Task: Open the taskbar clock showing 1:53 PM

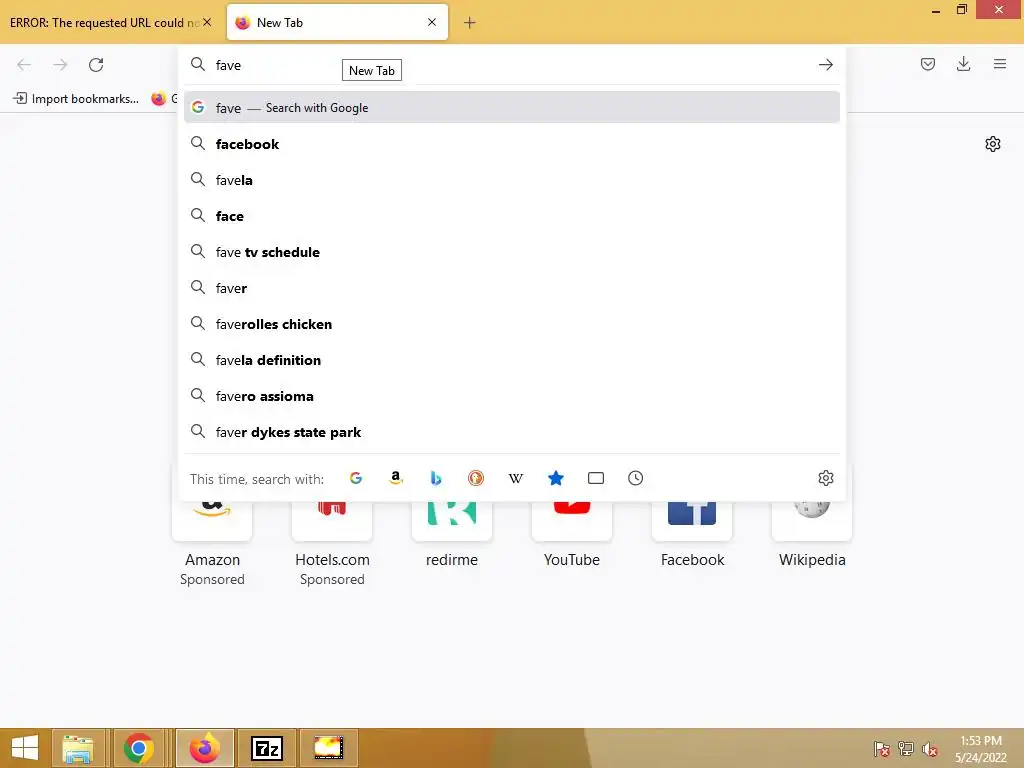Action: pyautogui.click(x=980, y=749)
